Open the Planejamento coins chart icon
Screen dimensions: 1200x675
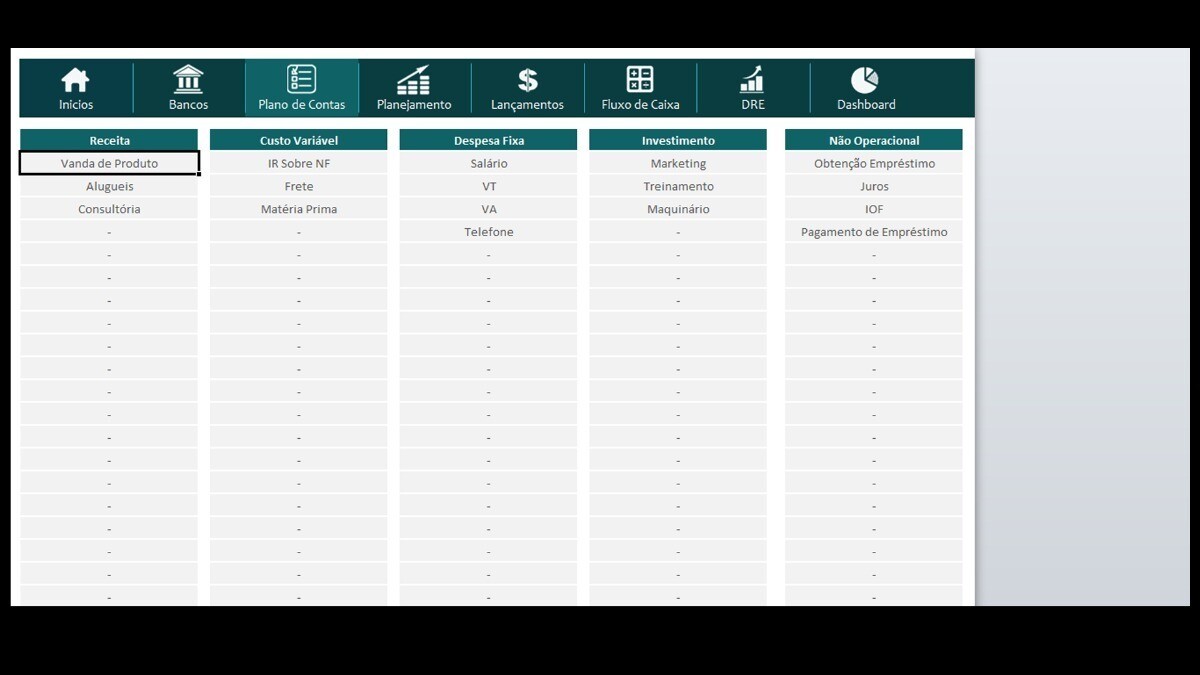413,80
